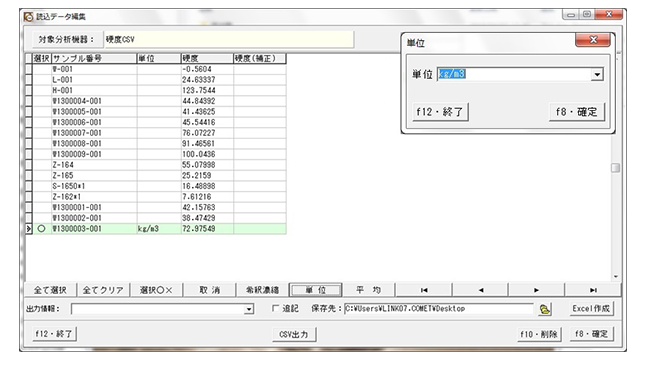
Task: Select sample W1300005-001
Action: pos(94,112)
